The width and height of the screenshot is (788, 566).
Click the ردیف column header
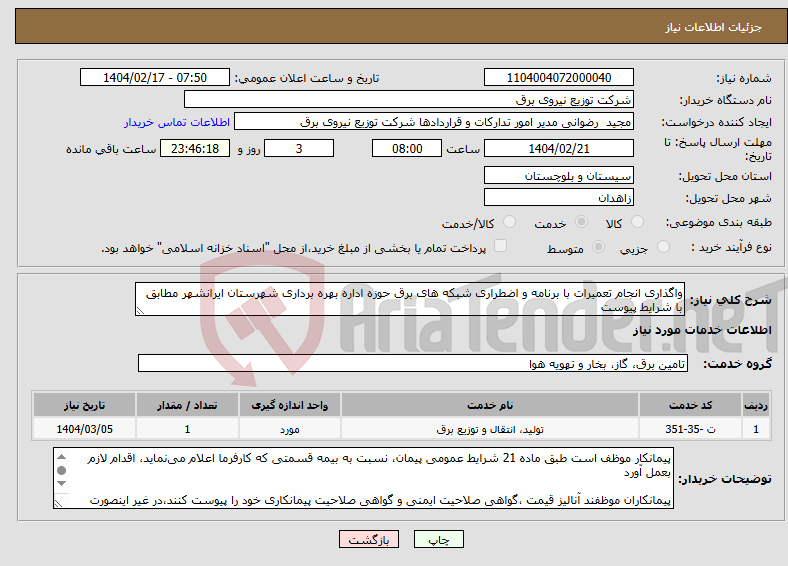coord(756,405)
